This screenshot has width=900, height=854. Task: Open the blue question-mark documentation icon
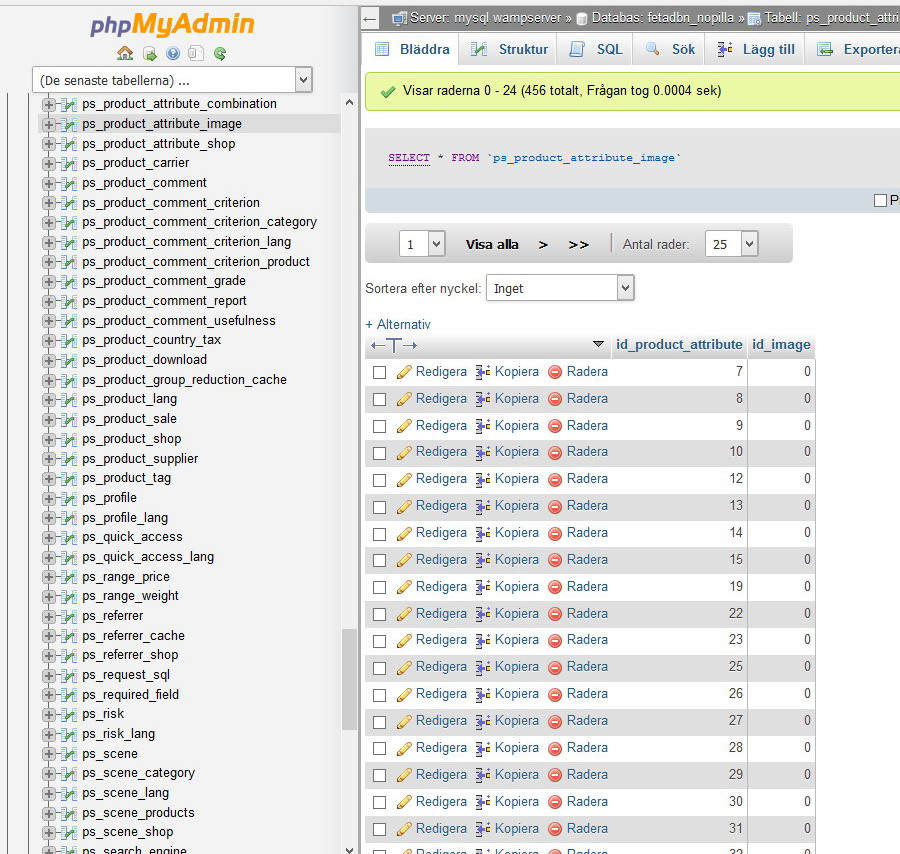tap(173, 54)
